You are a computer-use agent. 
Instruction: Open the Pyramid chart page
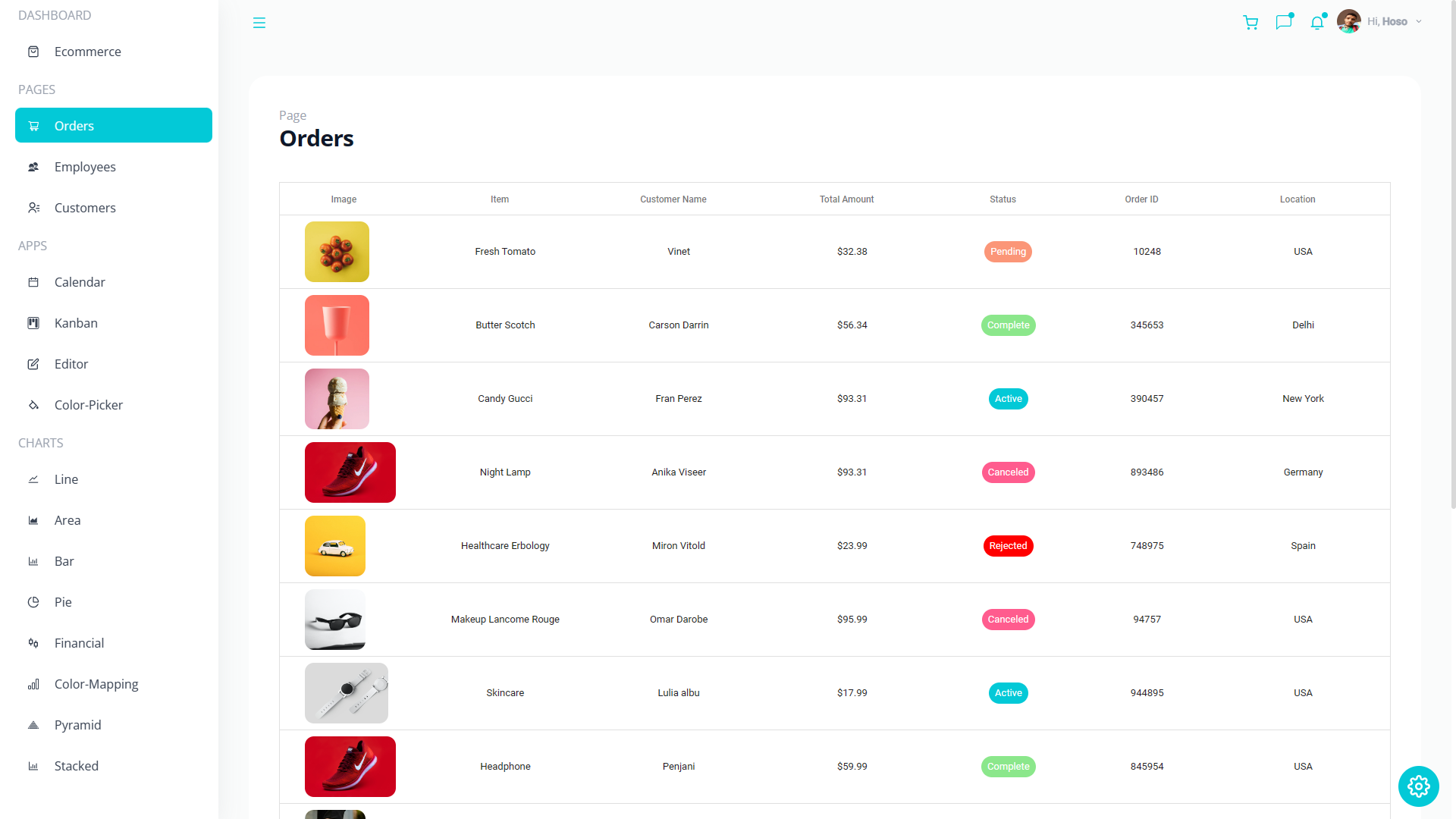tap(77, 724)
